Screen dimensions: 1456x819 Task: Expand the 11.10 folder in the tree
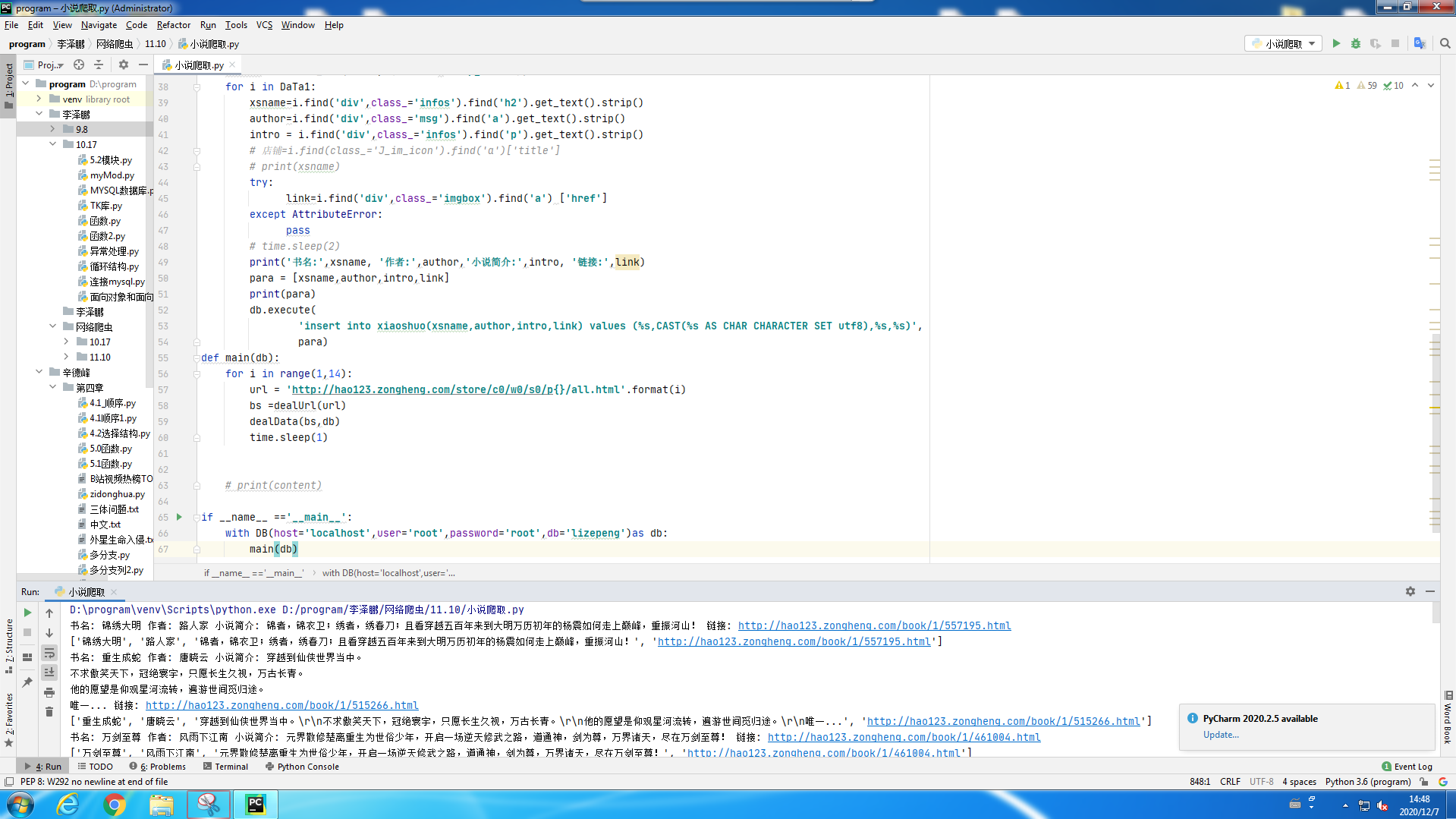click(67, 357)
